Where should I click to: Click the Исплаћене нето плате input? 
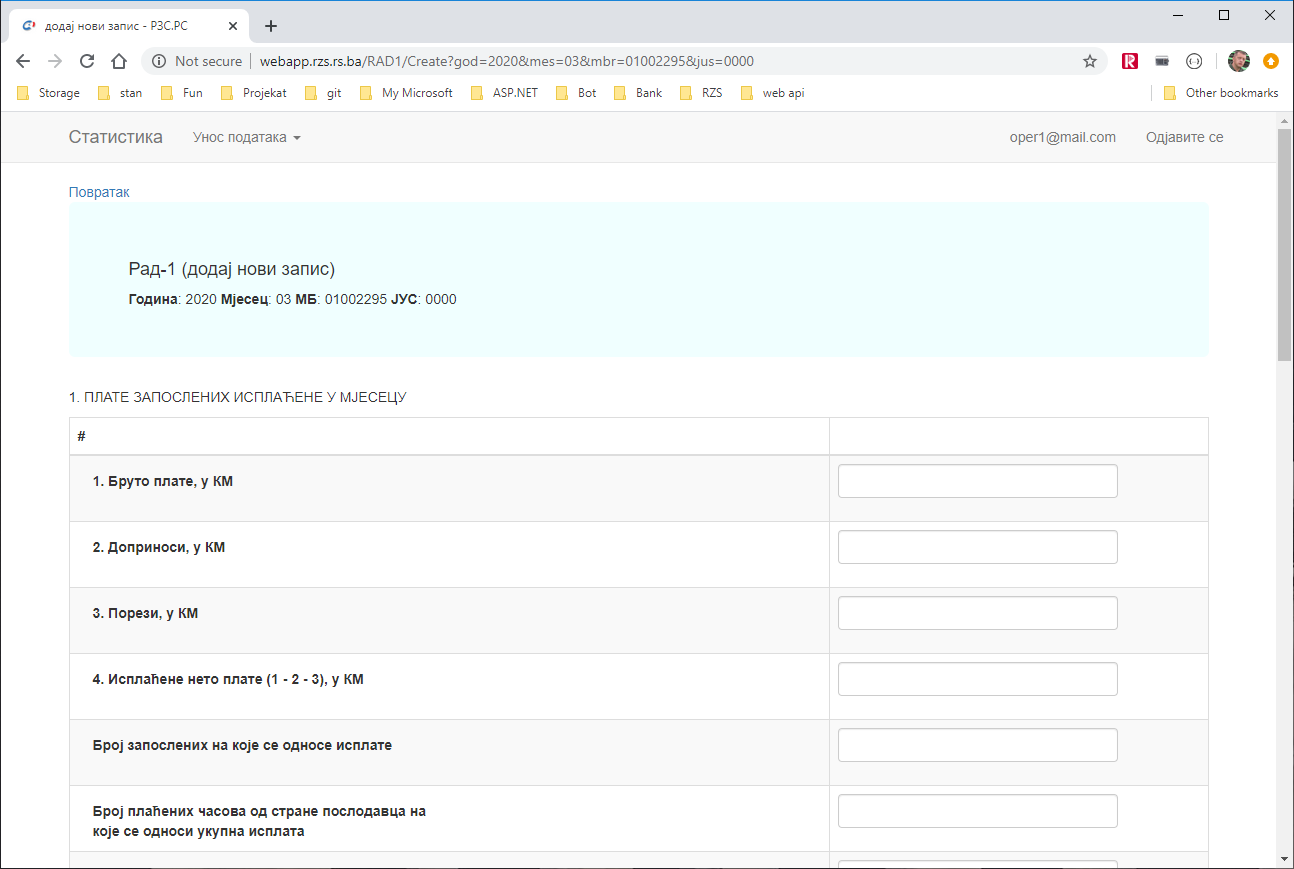point(977,679)
